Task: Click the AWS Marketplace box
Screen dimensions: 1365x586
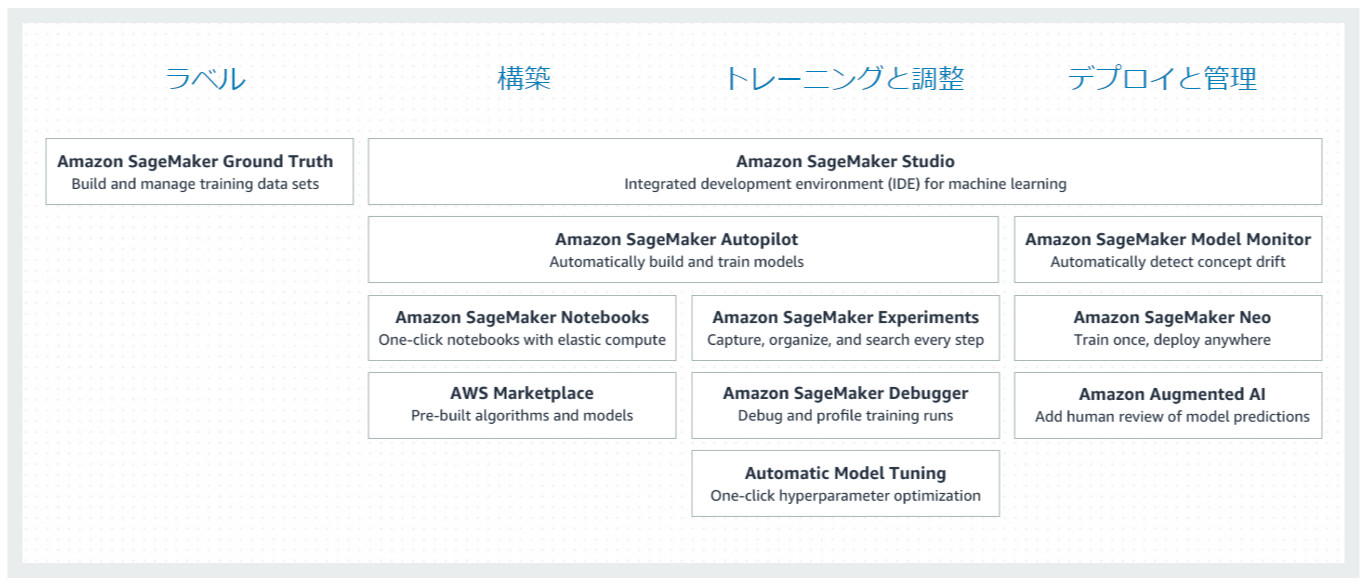Action: point(522,404)
